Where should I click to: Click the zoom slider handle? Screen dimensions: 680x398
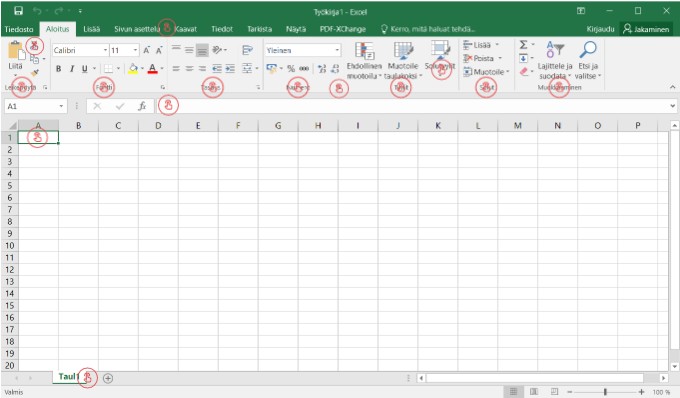[x=605, y=392]
